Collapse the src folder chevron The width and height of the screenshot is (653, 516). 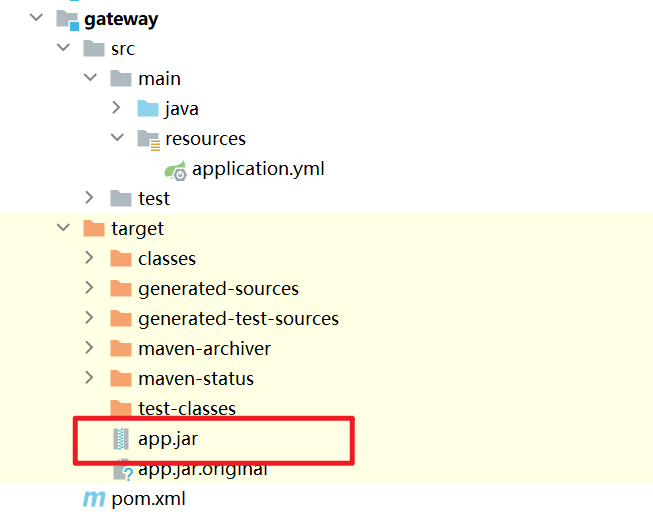(64, 49)
